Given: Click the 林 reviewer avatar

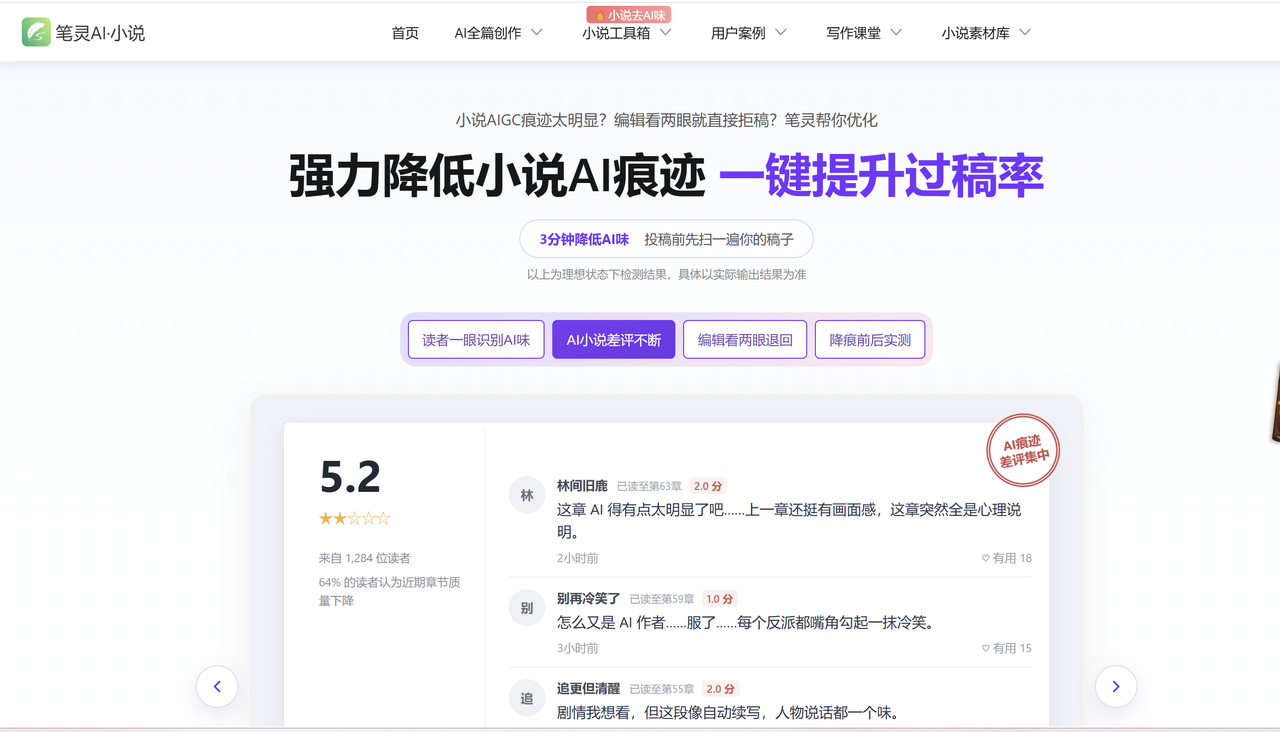Looking at the screenshot, I should coord(527,495).
